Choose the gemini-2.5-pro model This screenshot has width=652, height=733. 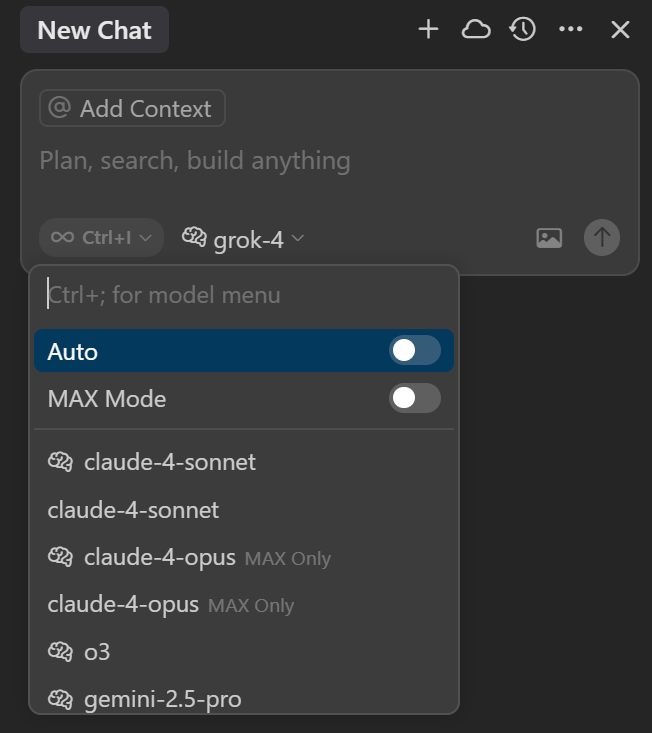pyautogui.click(x=244, y=699)
